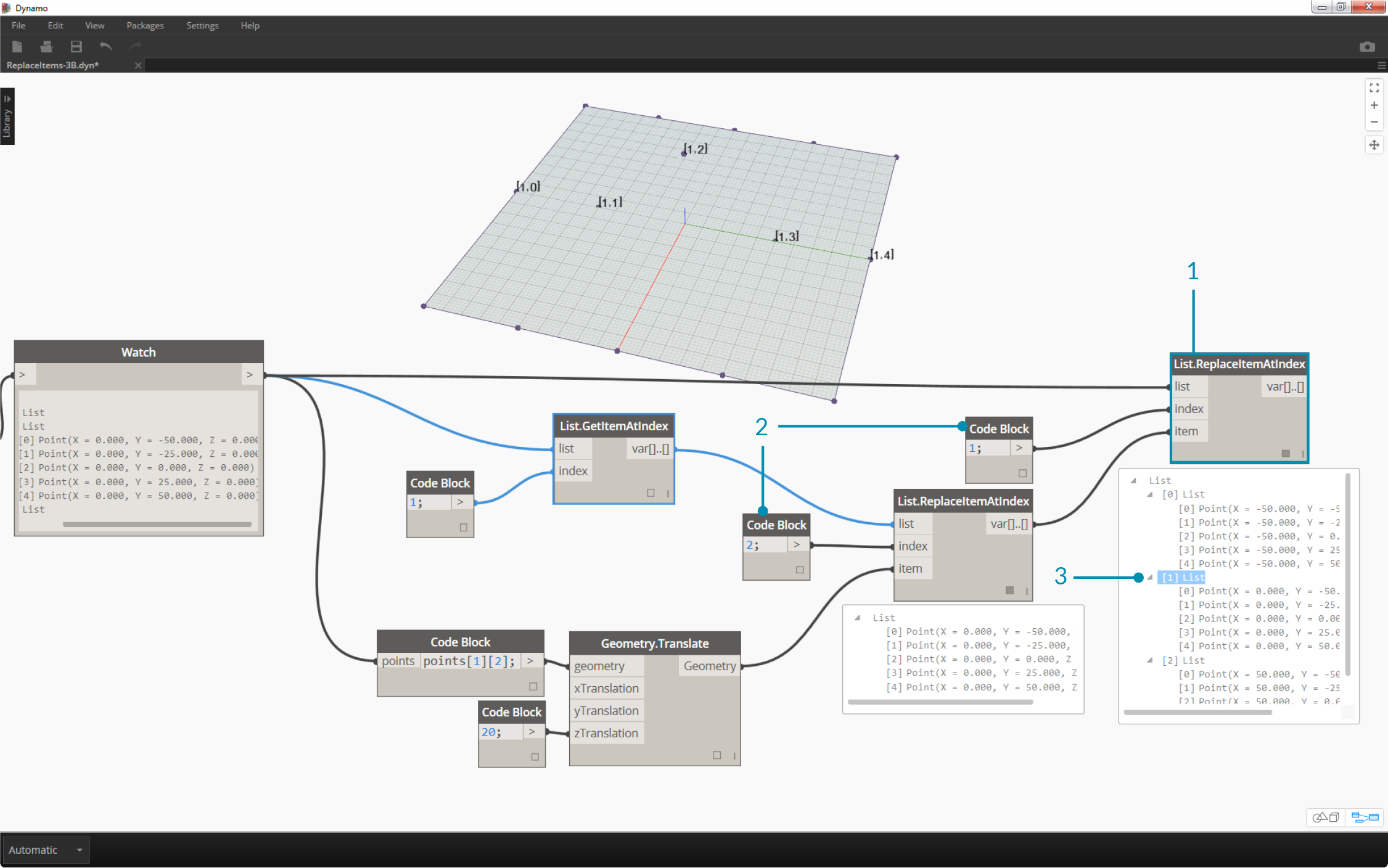Image resolution: width=1388 pixels, height=868 pixels.
Task: Click the [1.4] point label in 3D view
Action: (882, 255)
